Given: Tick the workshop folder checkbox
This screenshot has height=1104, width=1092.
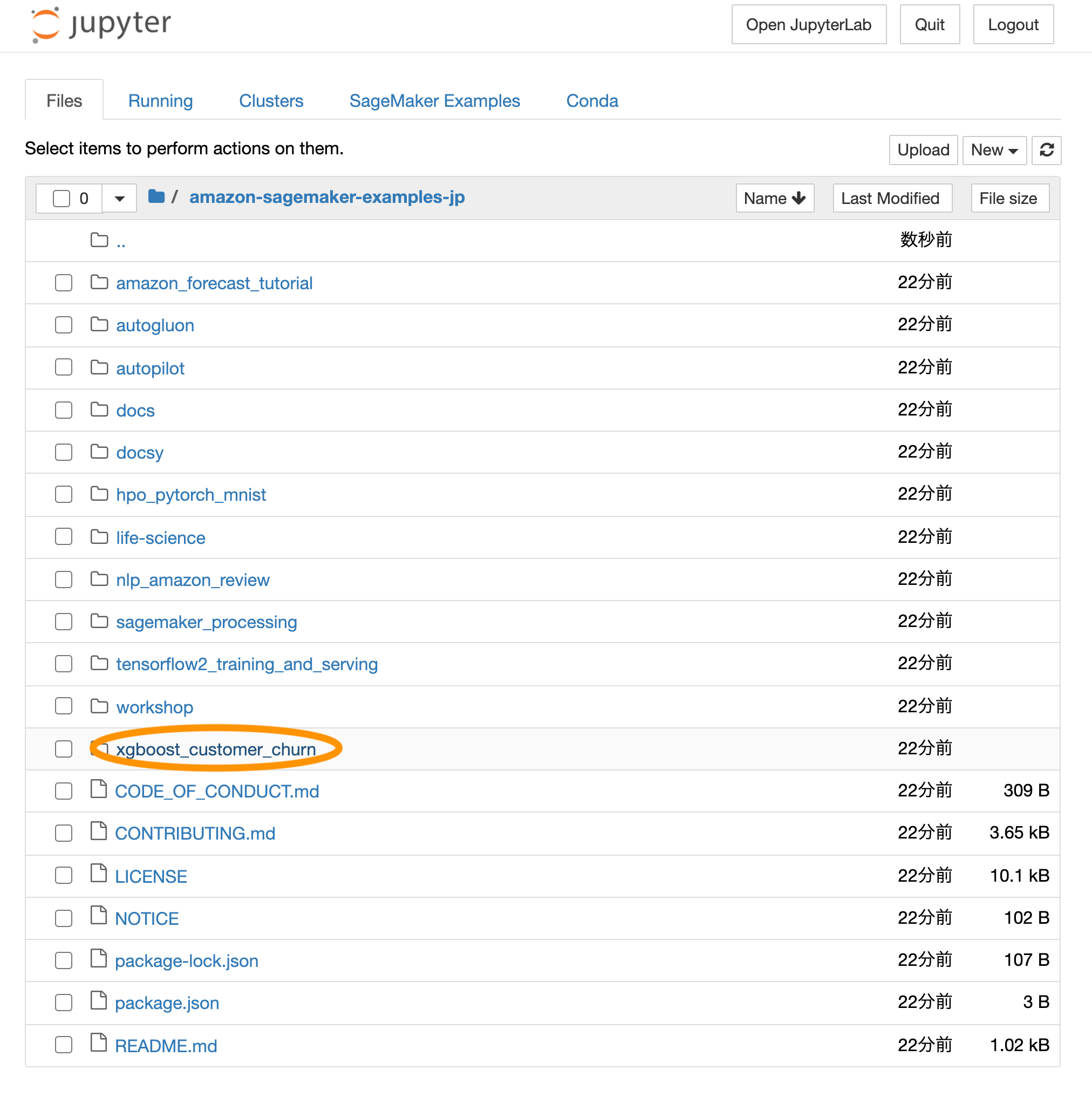Looking at the screenshot, I should pos(64,707).
